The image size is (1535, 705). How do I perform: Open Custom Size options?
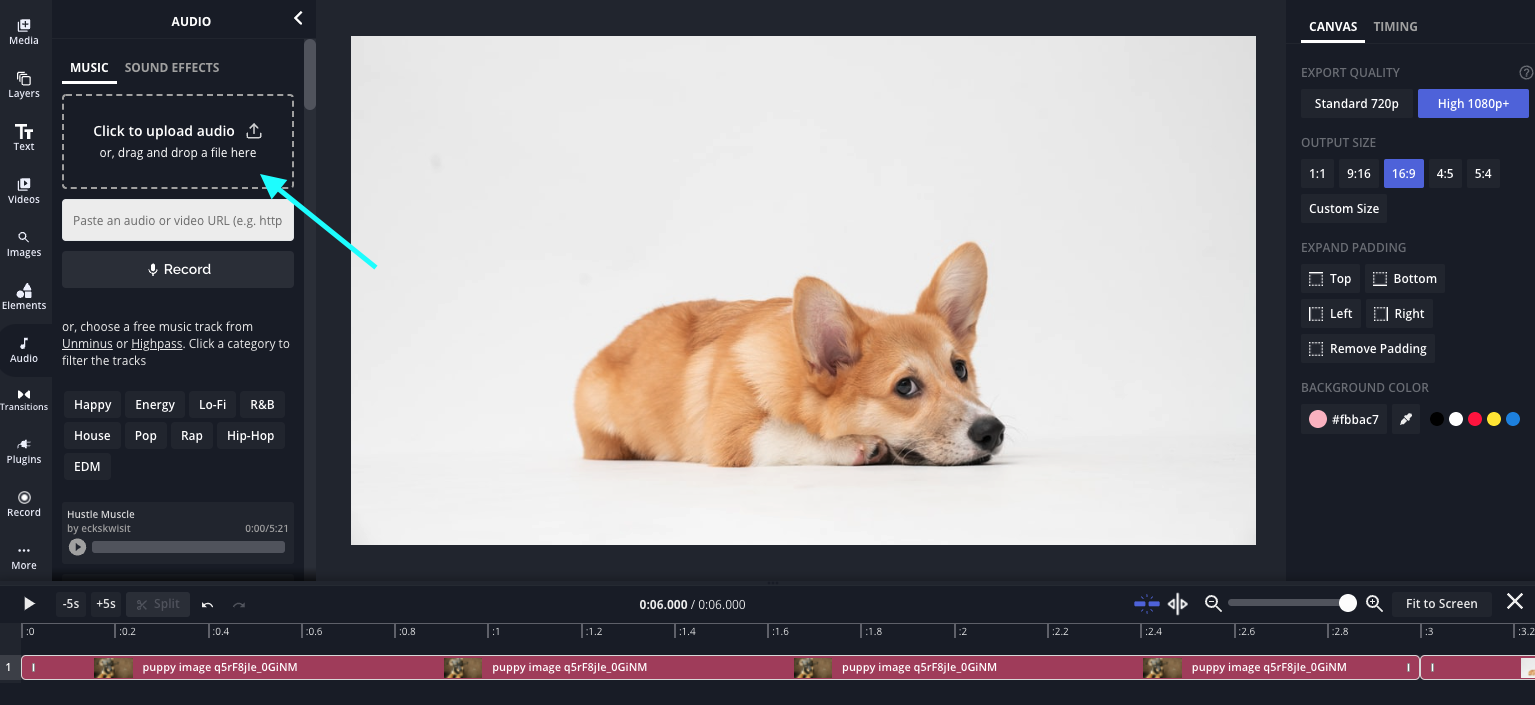1343,209
